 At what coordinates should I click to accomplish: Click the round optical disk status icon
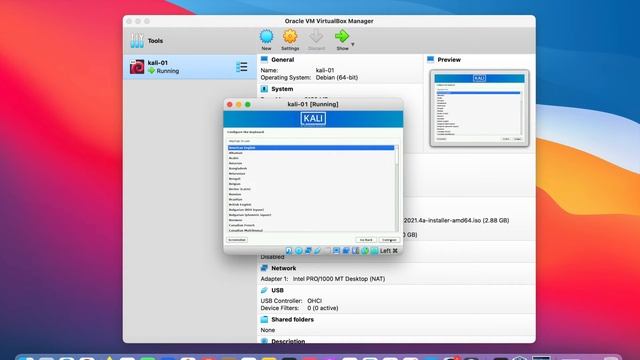pos(299,251)
